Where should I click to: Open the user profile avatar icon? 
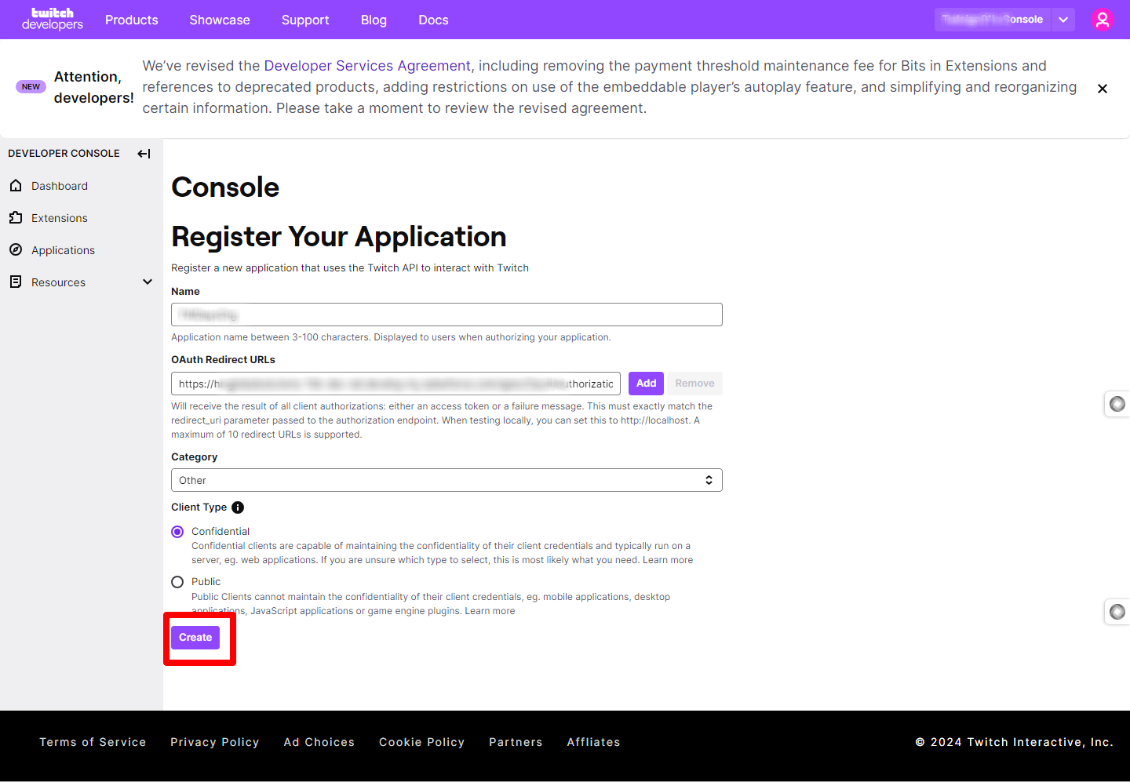1102,19
